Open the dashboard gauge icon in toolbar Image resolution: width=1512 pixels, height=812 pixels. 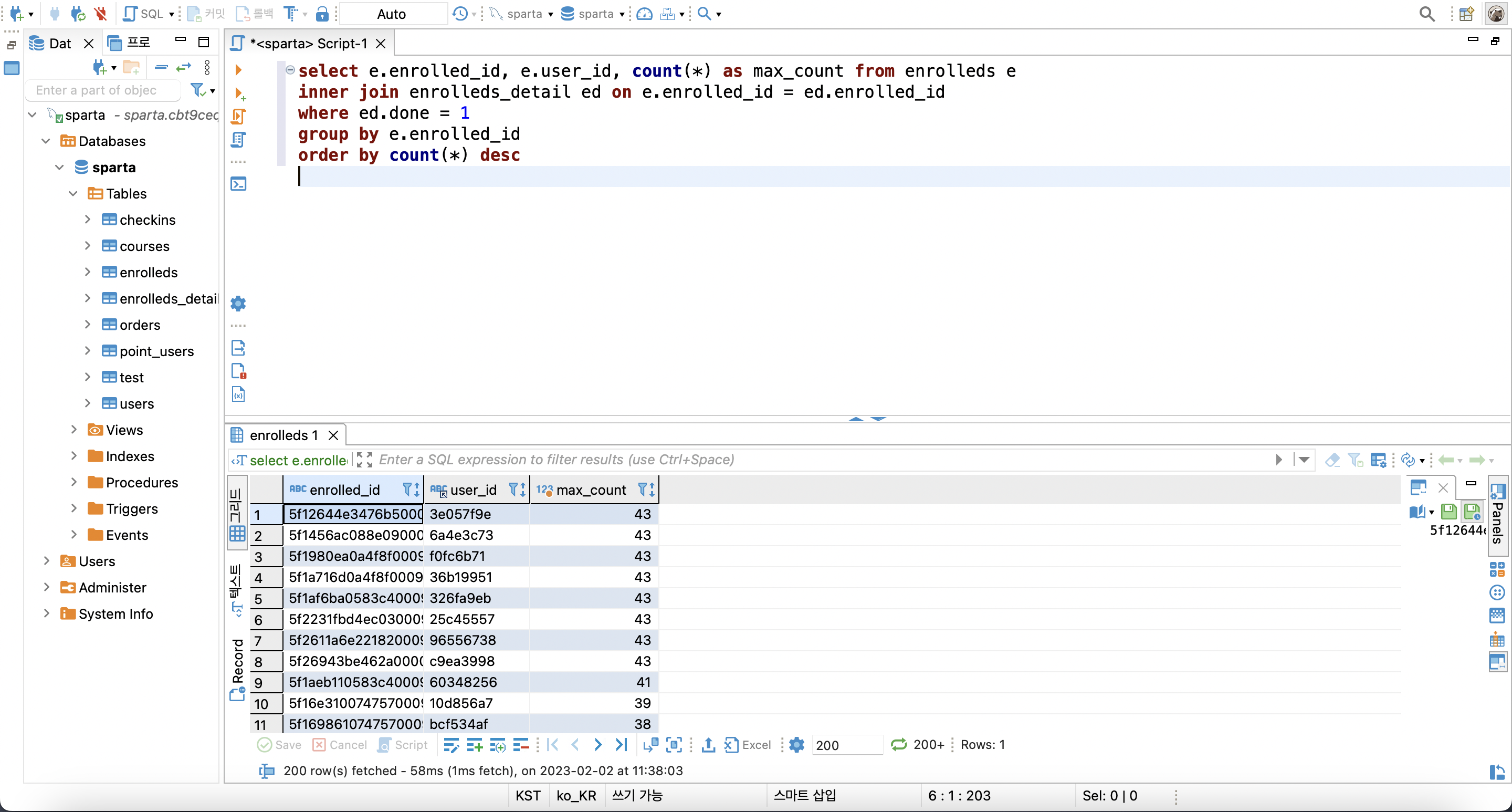(x=645, y=14)
